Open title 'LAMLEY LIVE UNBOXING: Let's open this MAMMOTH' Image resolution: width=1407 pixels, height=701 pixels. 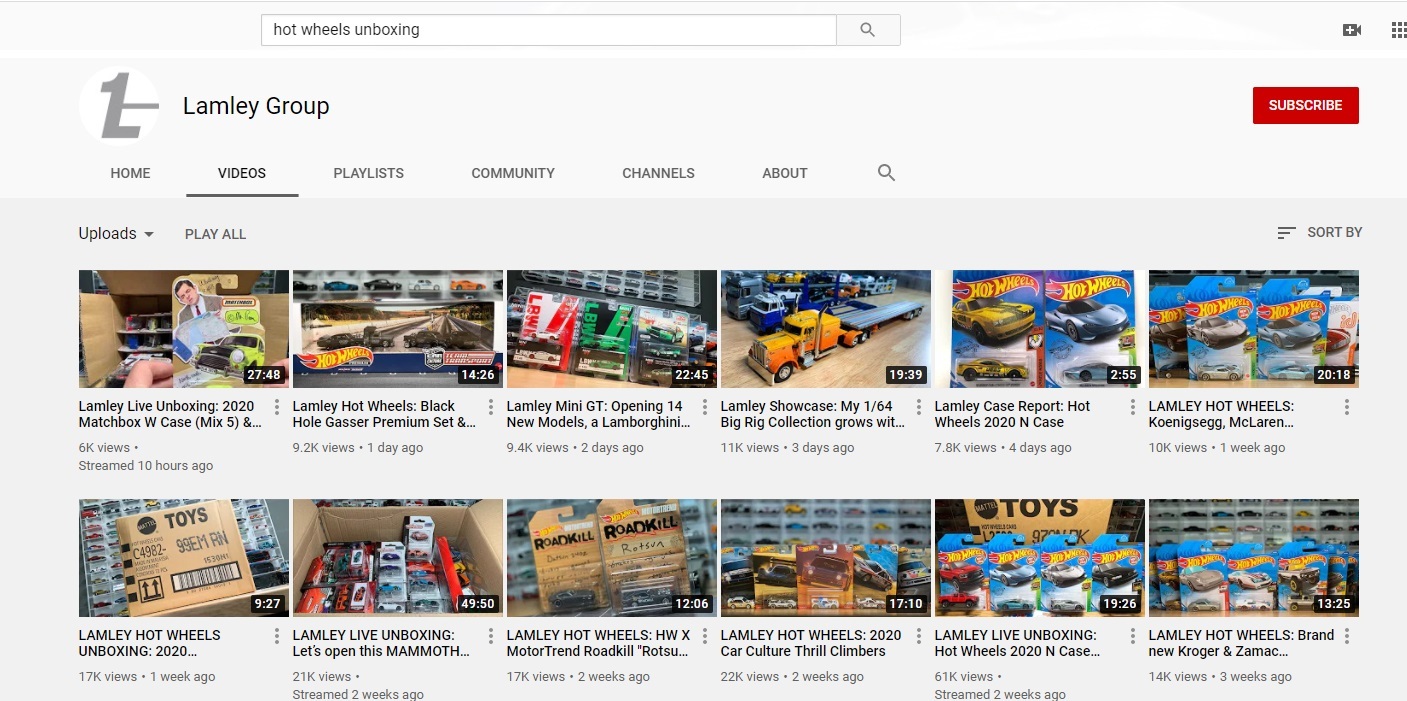pos(381,643)
